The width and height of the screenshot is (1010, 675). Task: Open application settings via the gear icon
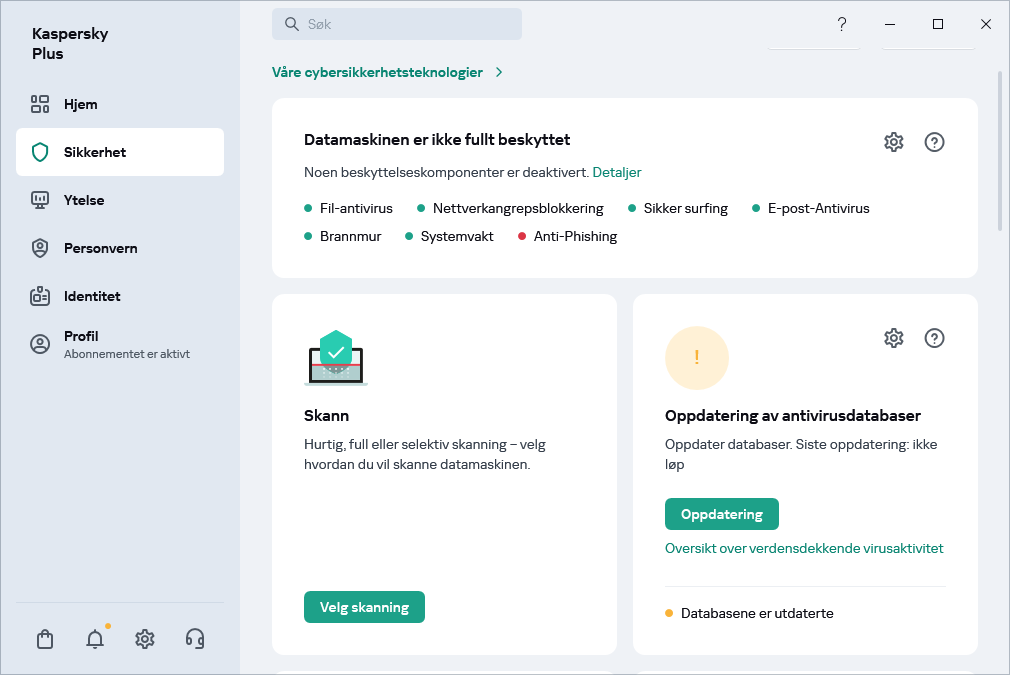[144, 639]
